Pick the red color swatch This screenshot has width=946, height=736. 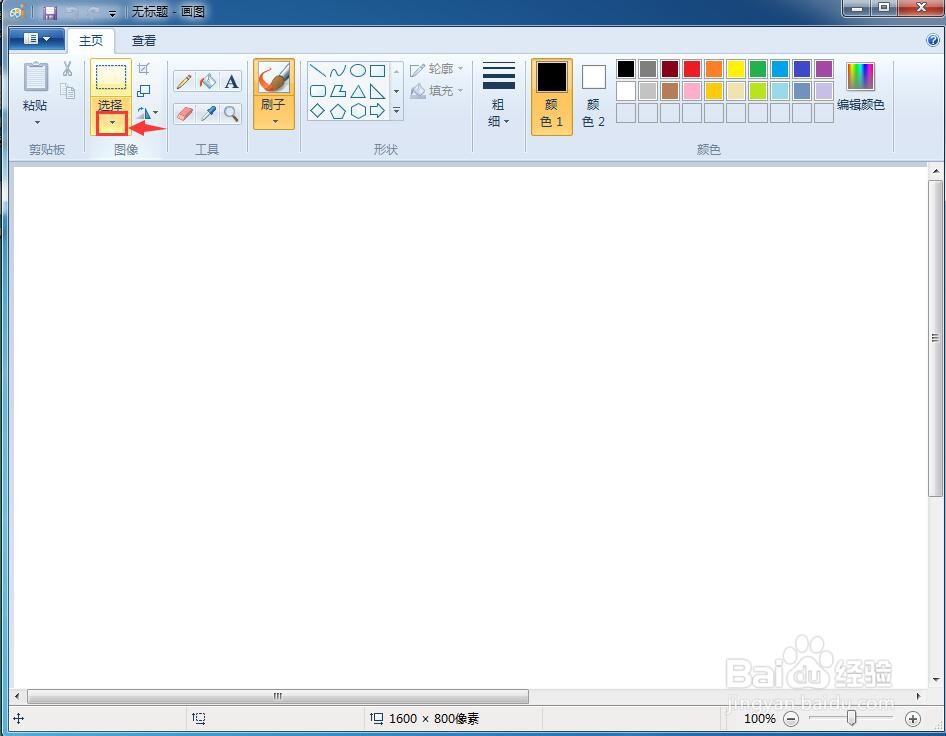coord(692,69)
